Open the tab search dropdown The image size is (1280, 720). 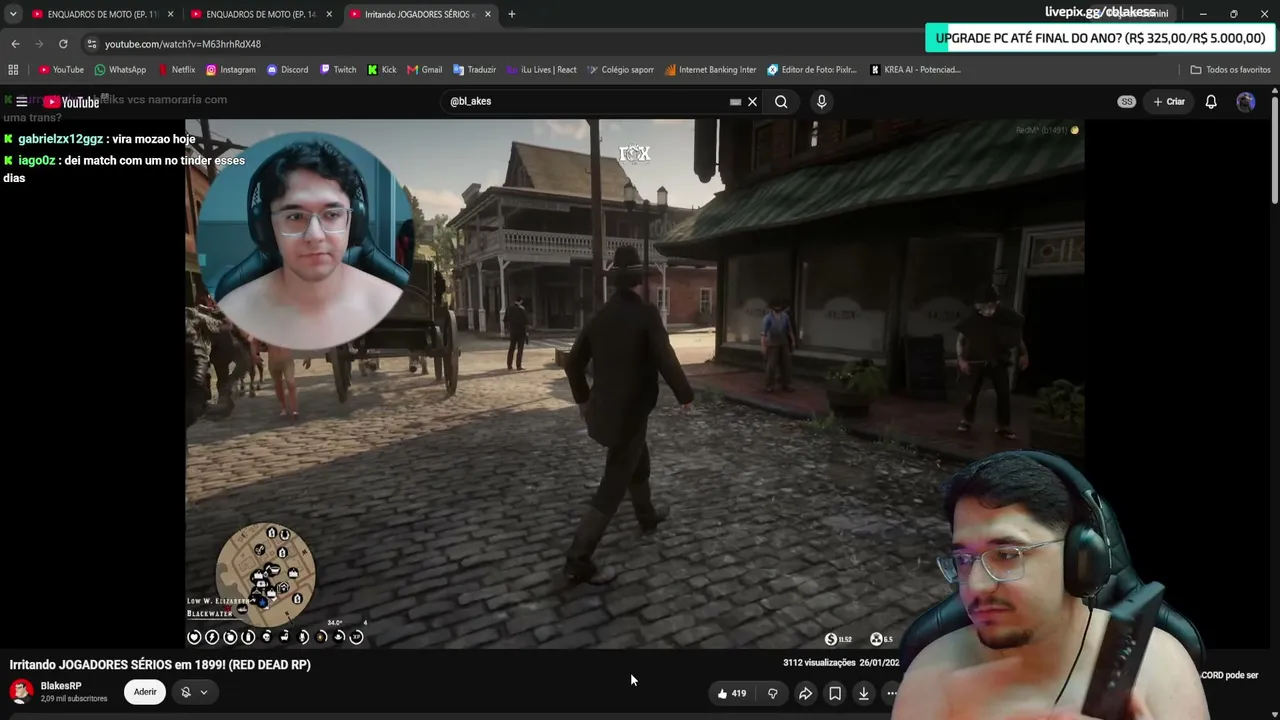(13, 14)
